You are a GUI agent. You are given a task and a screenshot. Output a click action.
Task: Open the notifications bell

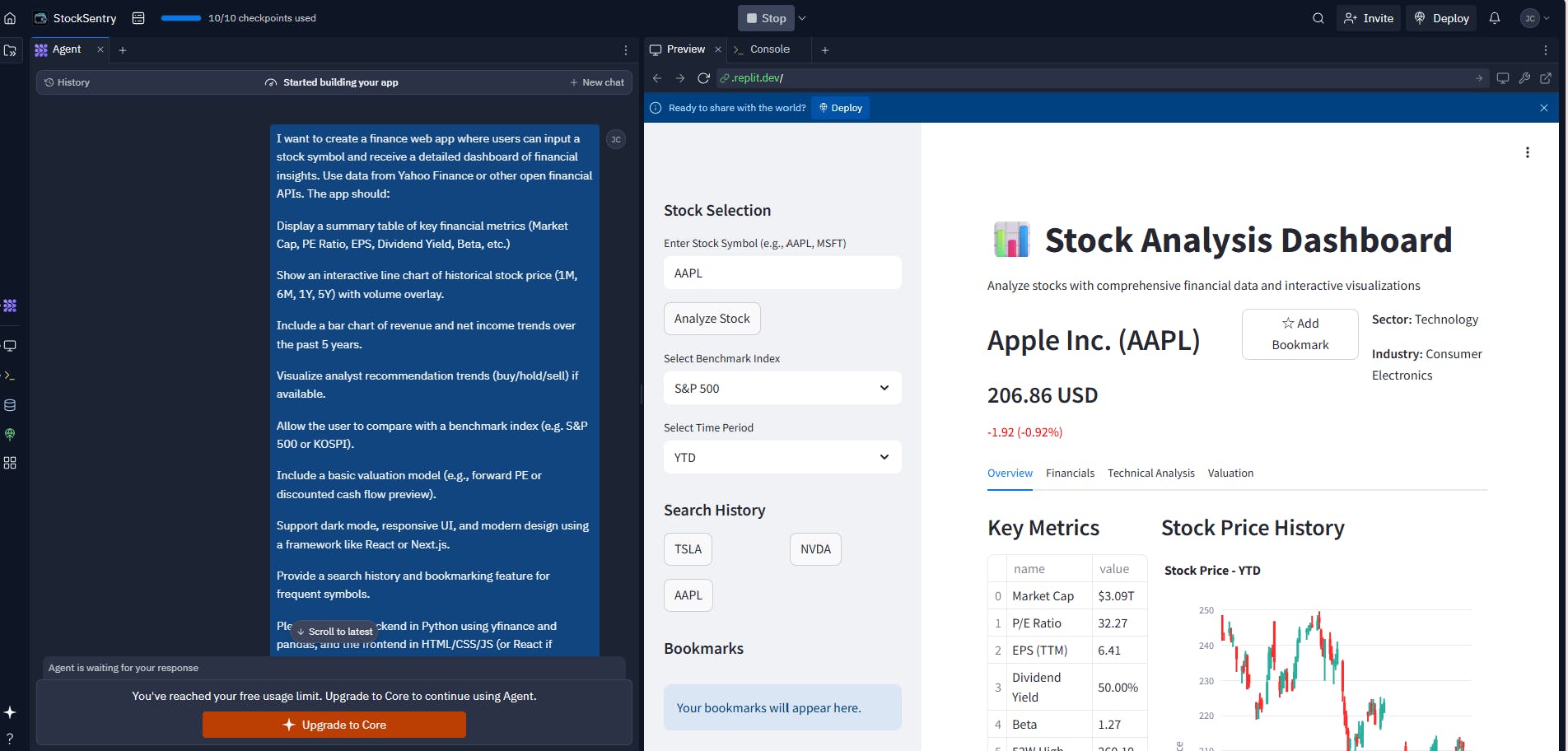[x=1495, y=18]
